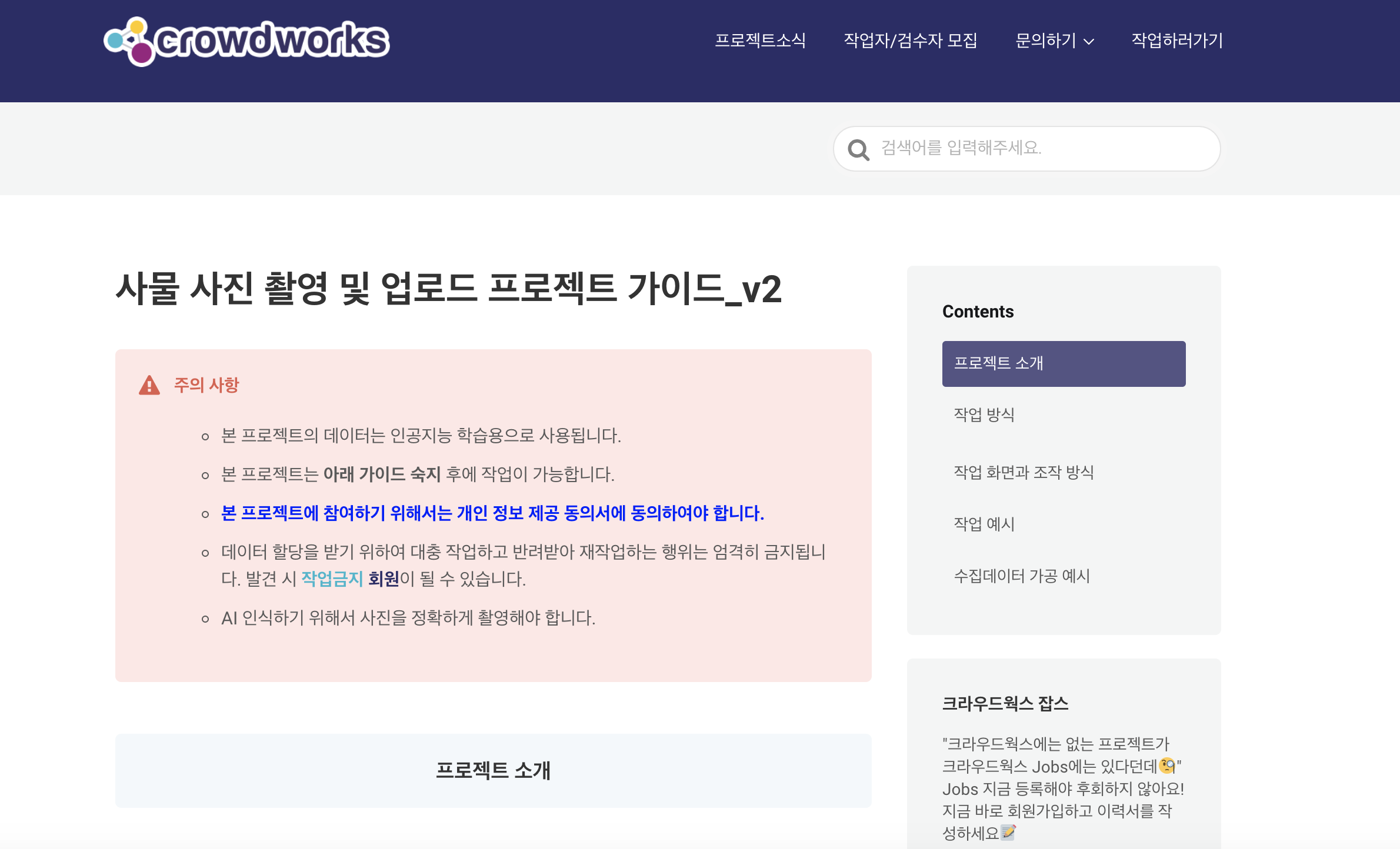Click the monocle face emoji icon

click(x=1166, y=766)
